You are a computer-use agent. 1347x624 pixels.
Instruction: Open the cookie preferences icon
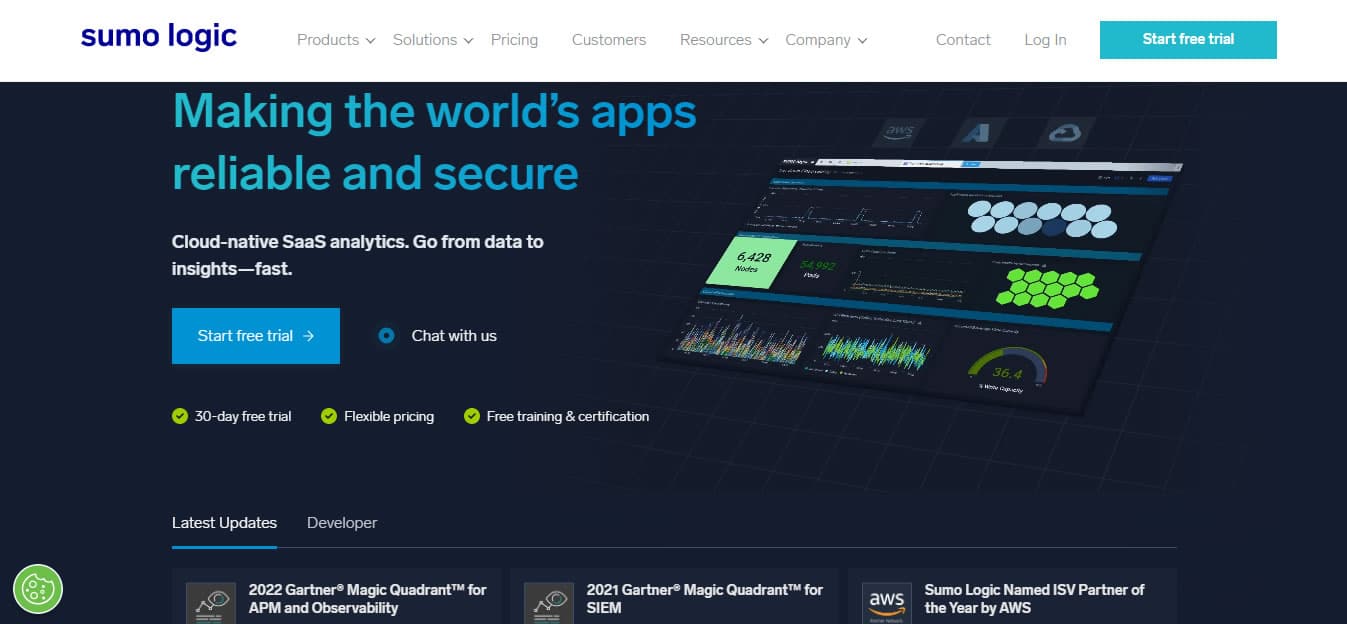pyautogui.click(x=38, y=589)
